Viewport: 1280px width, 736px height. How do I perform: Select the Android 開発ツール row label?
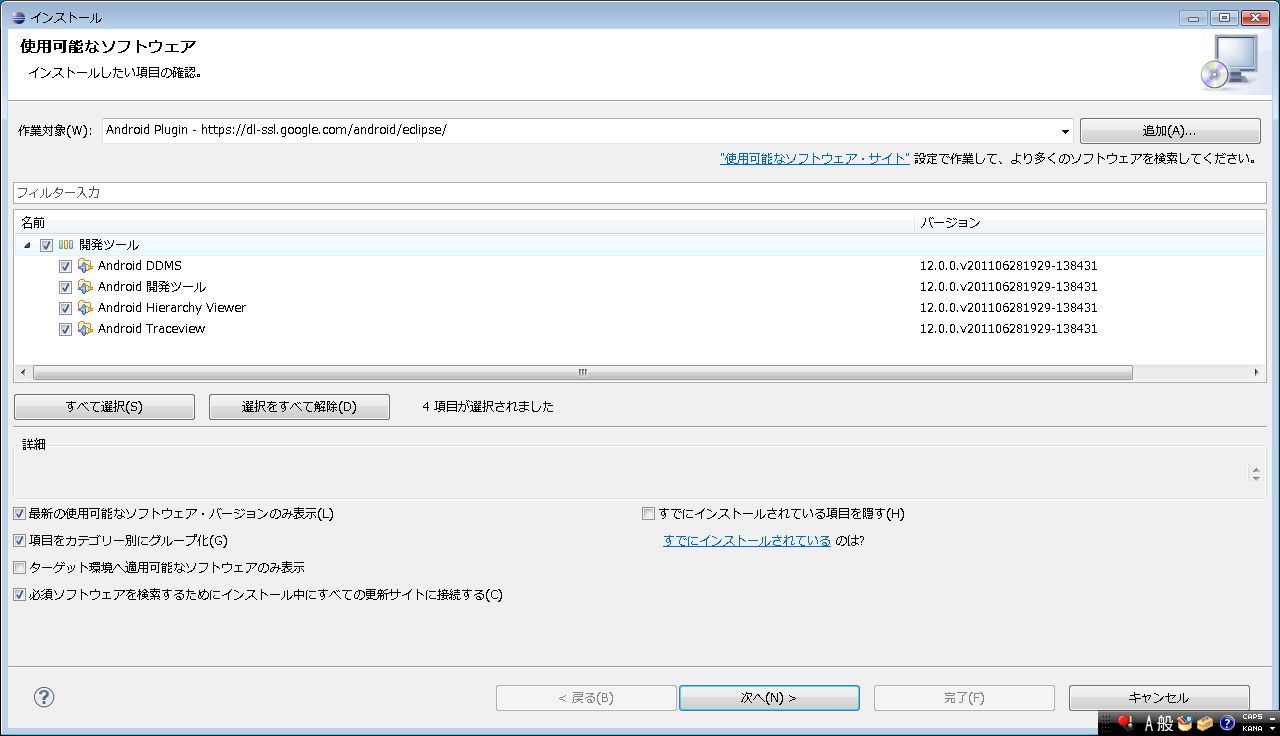click(x=152, y=287)
